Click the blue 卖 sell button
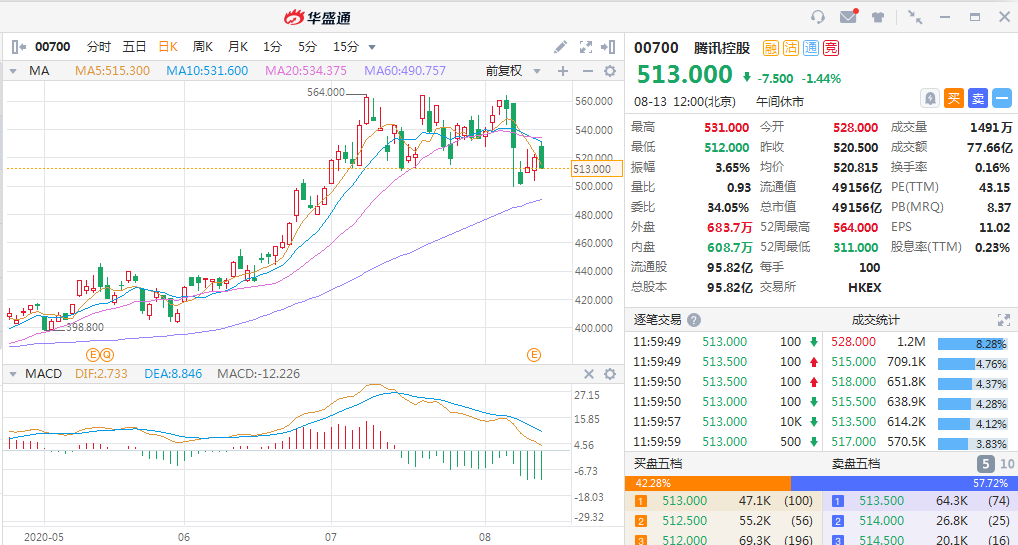This screenshot has width=1018, height=545. click(978, 99)
